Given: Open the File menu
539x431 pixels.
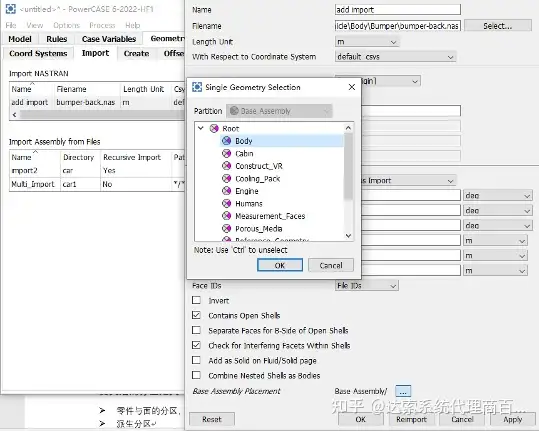Looking at the screenshot, I should point(11,25).
